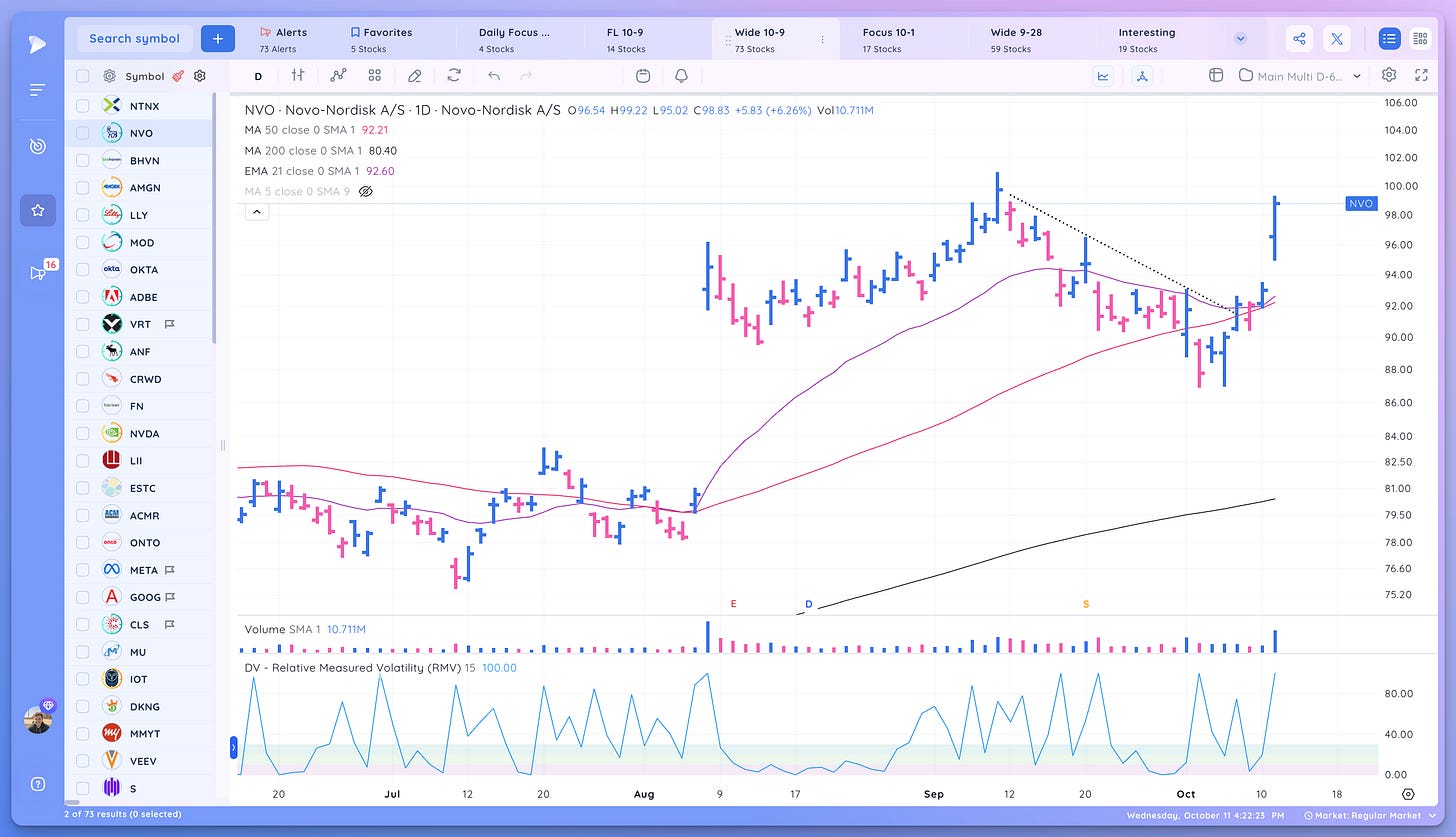Click the flag next to VRT

[169, 324]
